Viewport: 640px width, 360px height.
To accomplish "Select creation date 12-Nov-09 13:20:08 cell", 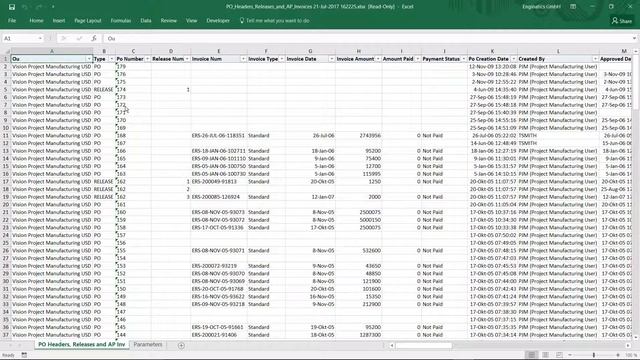I will [492, 67].
